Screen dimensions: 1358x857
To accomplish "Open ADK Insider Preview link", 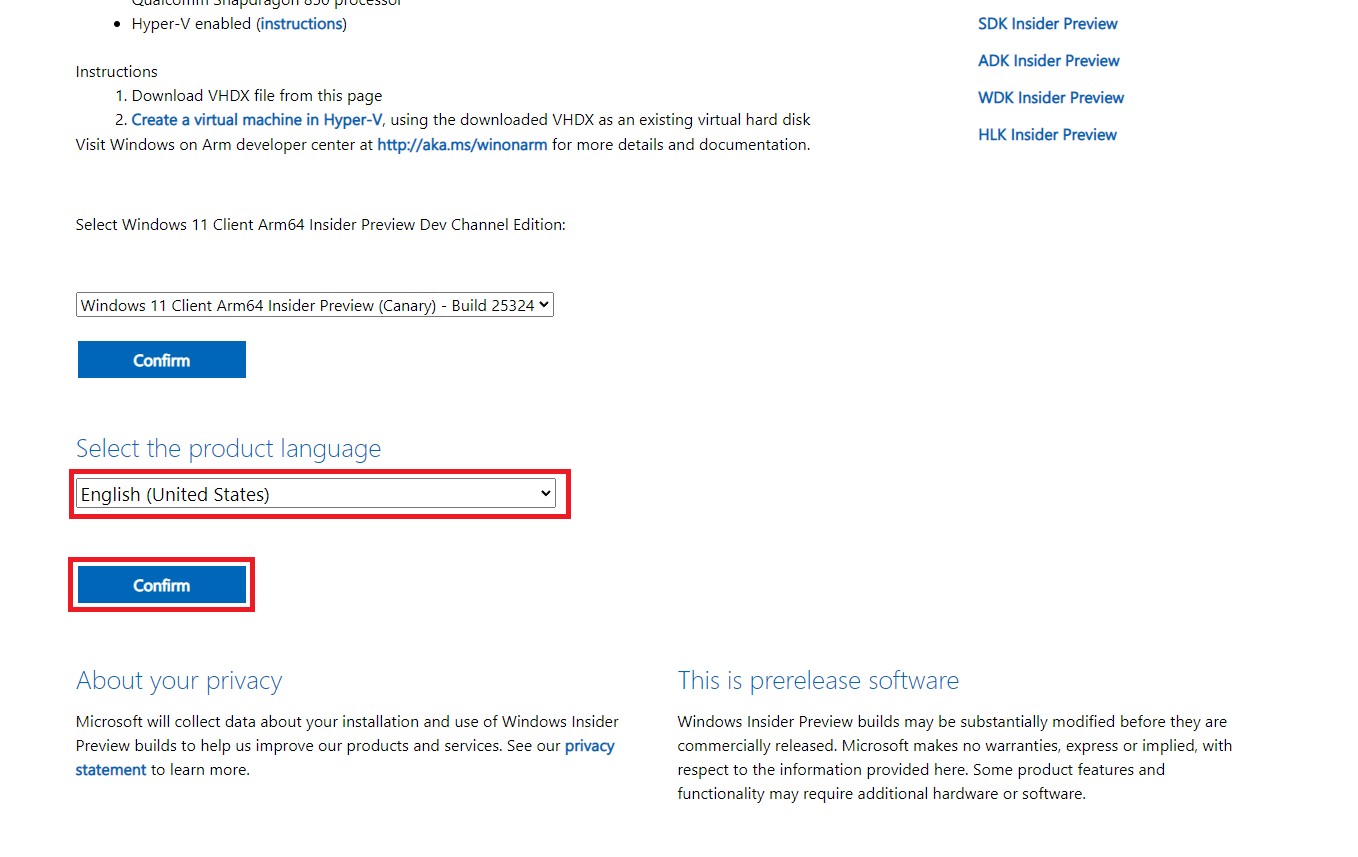I will [x=1049, y=60].
